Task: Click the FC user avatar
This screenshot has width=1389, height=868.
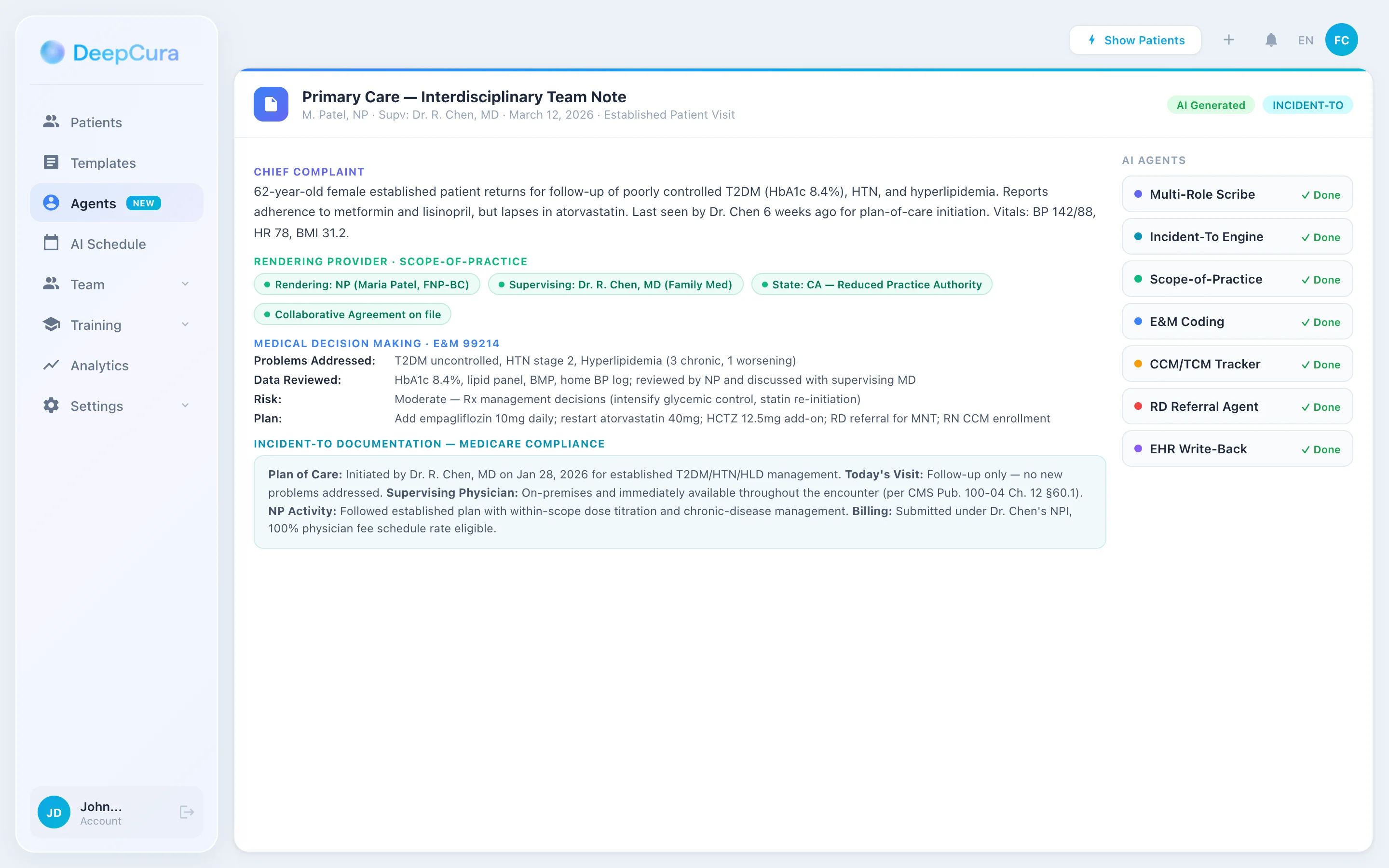Action: [x=1341, y=40]
